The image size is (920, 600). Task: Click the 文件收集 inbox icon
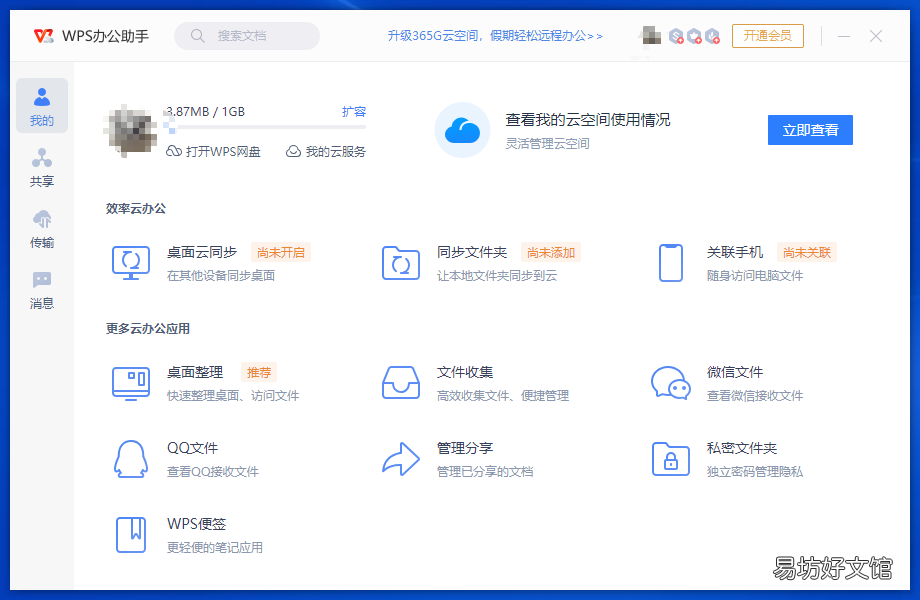401,383
